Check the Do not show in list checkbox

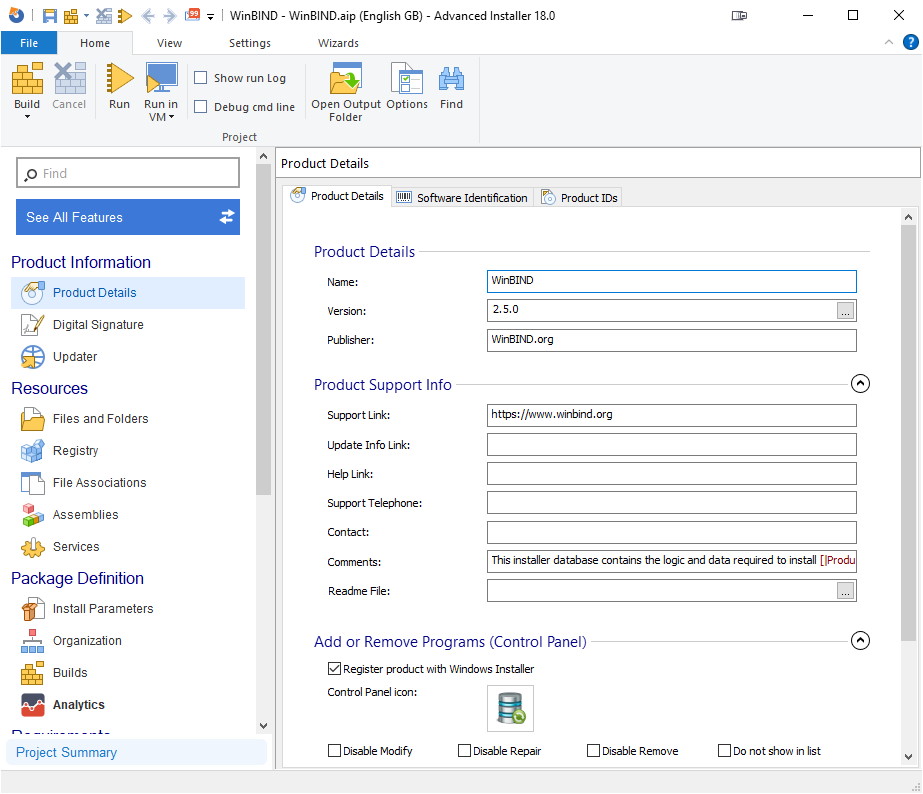point(725,751)
